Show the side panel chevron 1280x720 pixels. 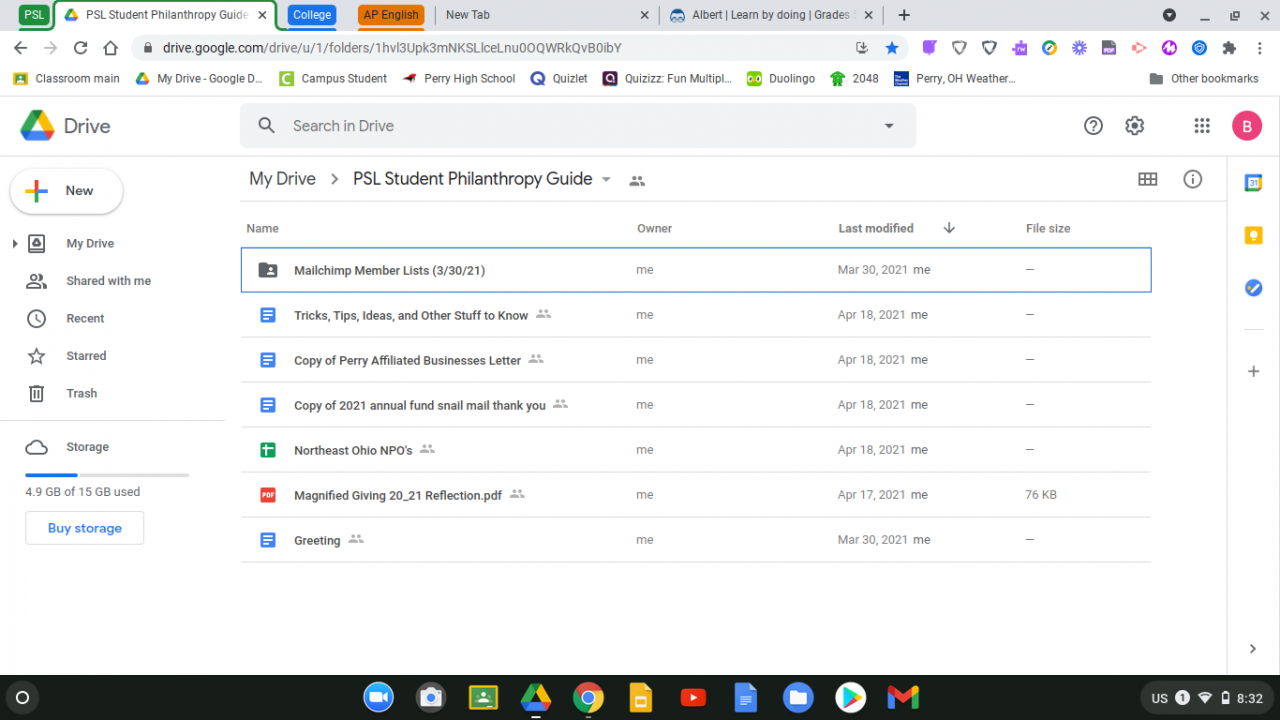1253,649
